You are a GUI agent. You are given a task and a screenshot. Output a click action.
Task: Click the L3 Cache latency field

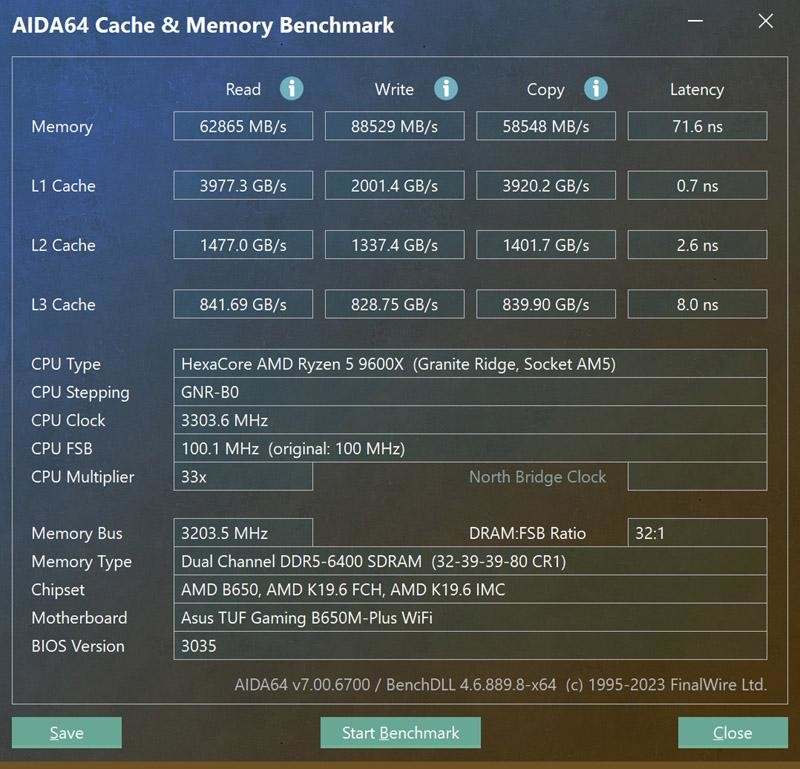coord(697,304)
